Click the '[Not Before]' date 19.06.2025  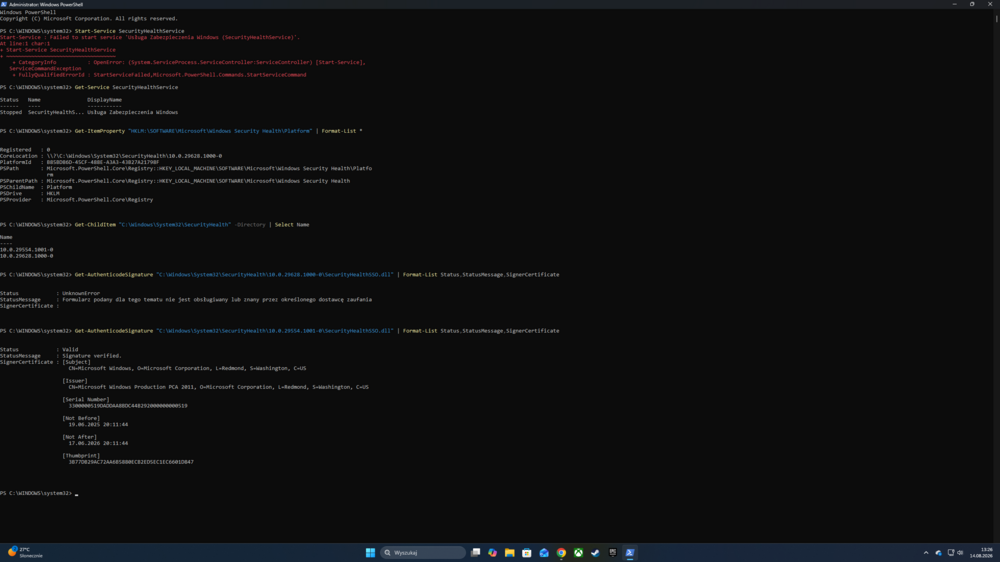coord(98,424)
